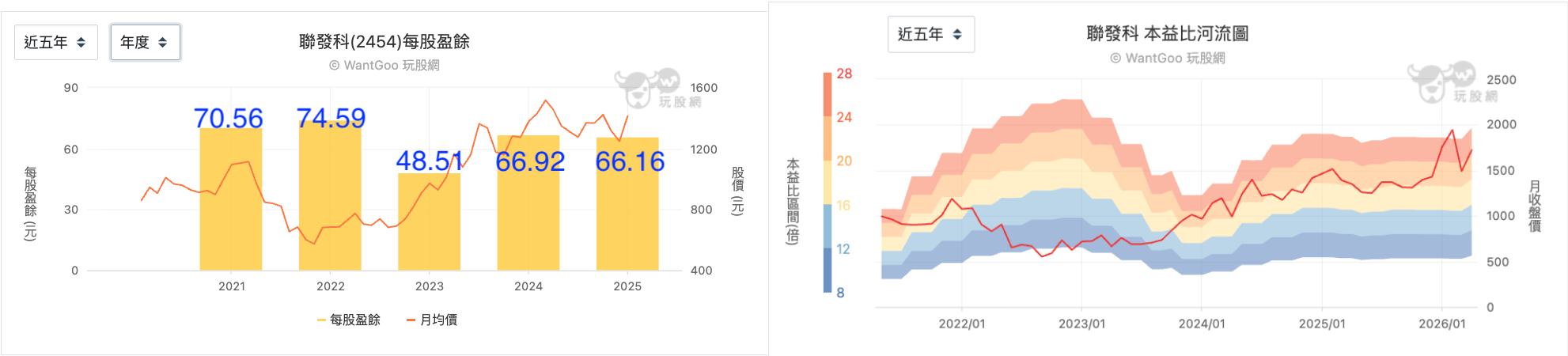Open the 近五年 dropdown in EPS chart
The image size is (1568, 356).
56,43
